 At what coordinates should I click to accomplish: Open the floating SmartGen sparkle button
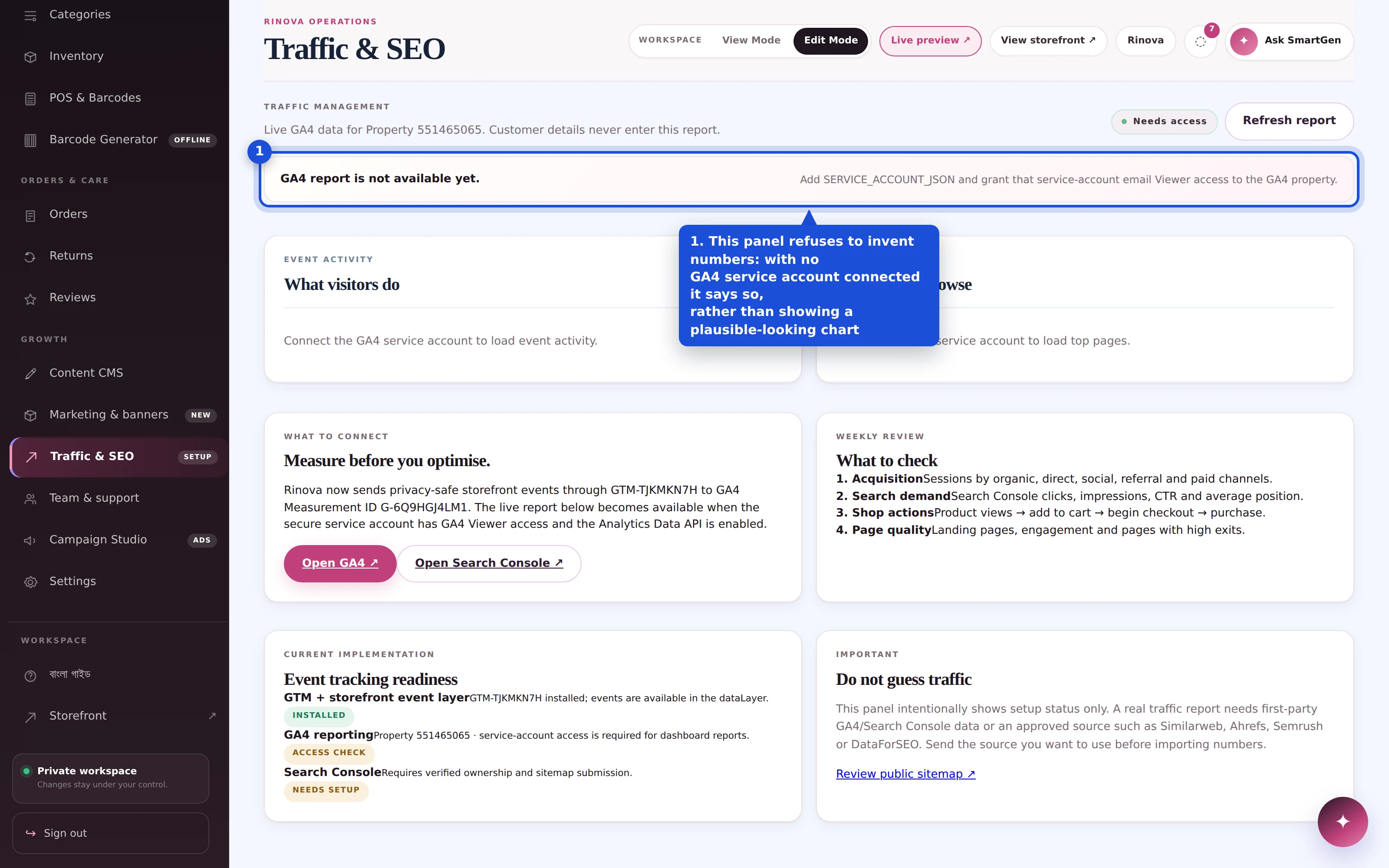tap(1343, 822)
